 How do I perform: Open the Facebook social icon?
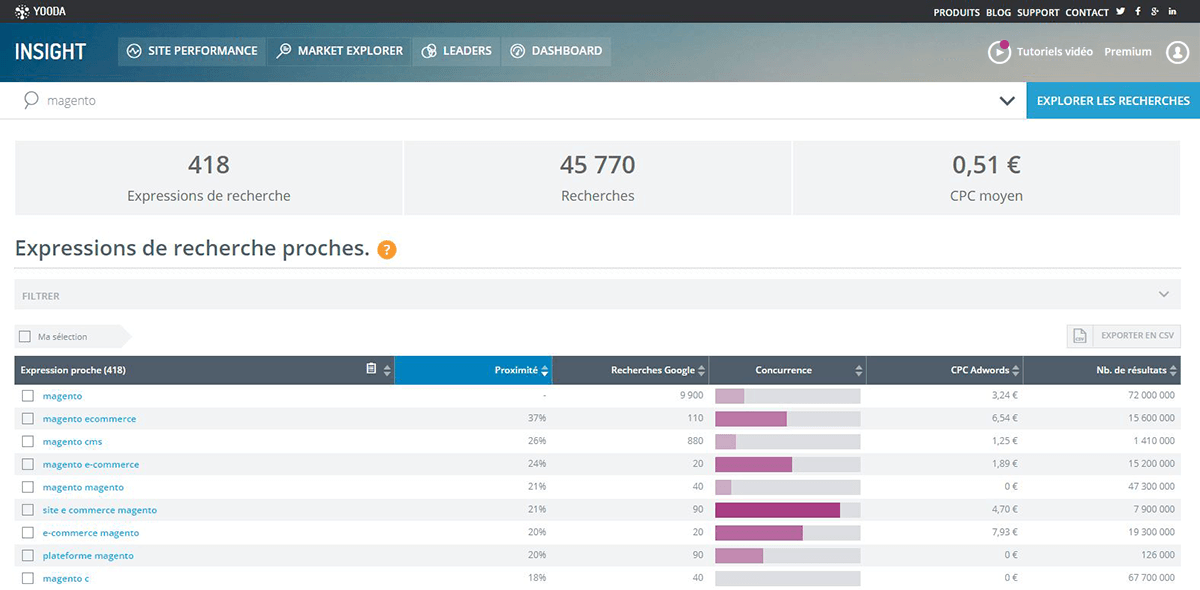[x=1138, y=12]
